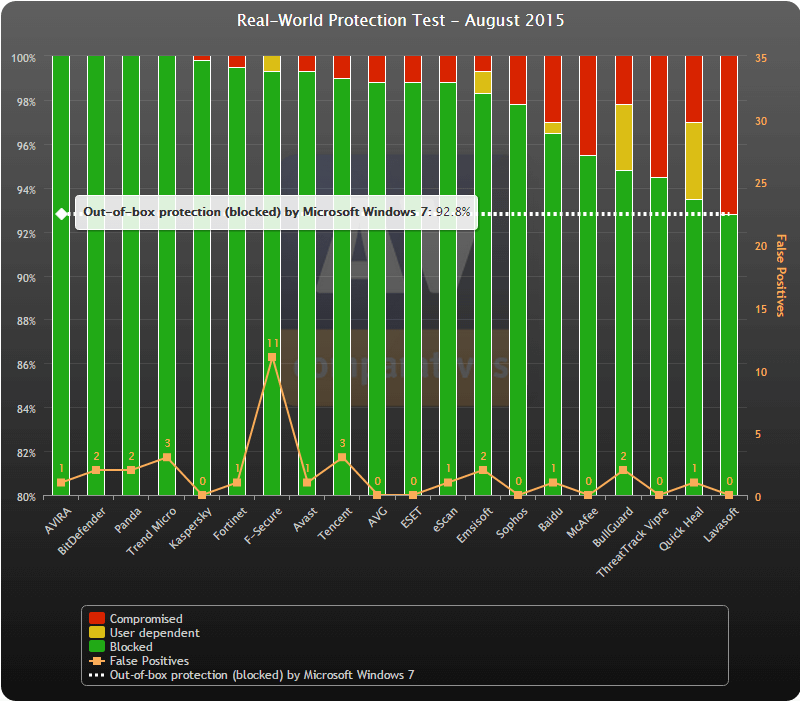
Task: Click the ThreatTrack Vipre axis label
Action: (632, 542)
